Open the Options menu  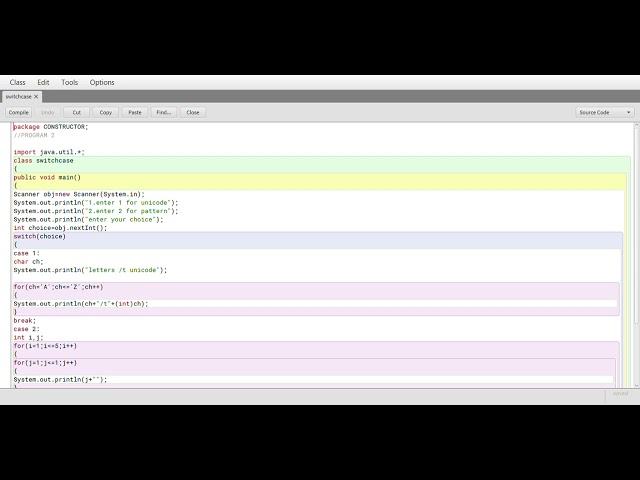[x=102, y=82]
